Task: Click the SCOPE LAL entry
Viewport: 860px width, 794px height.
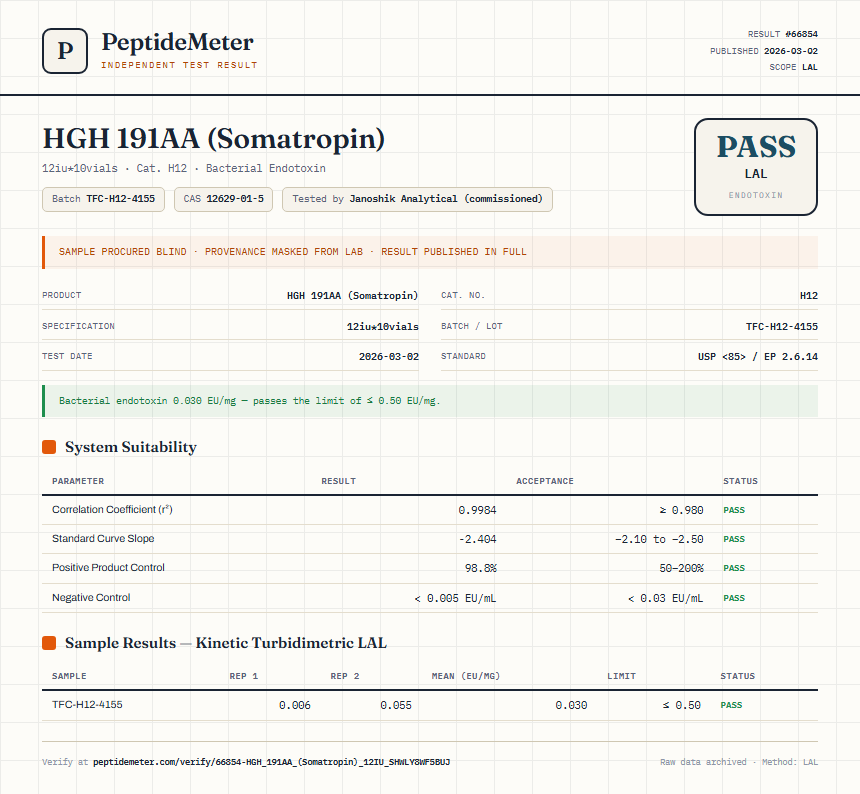Action: [x=793, y=67]
